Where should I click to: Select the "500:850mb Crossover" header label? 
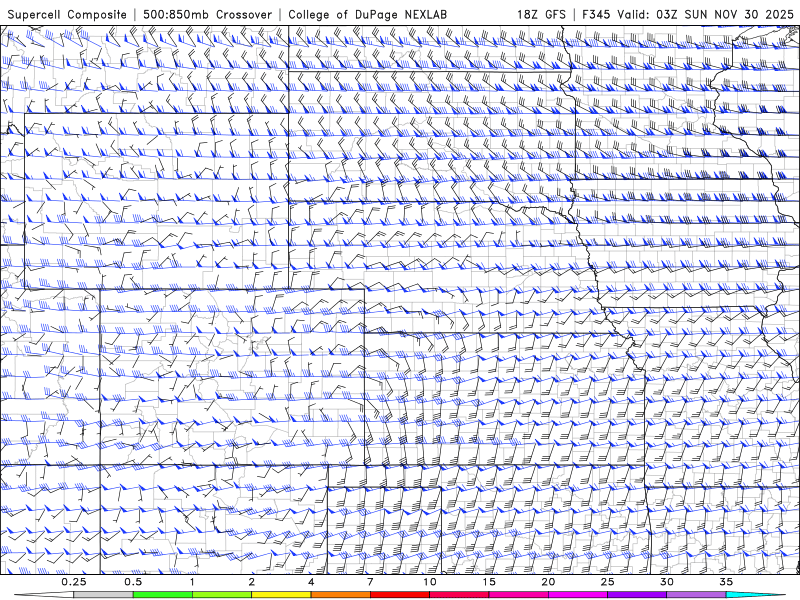pos(208,15)
